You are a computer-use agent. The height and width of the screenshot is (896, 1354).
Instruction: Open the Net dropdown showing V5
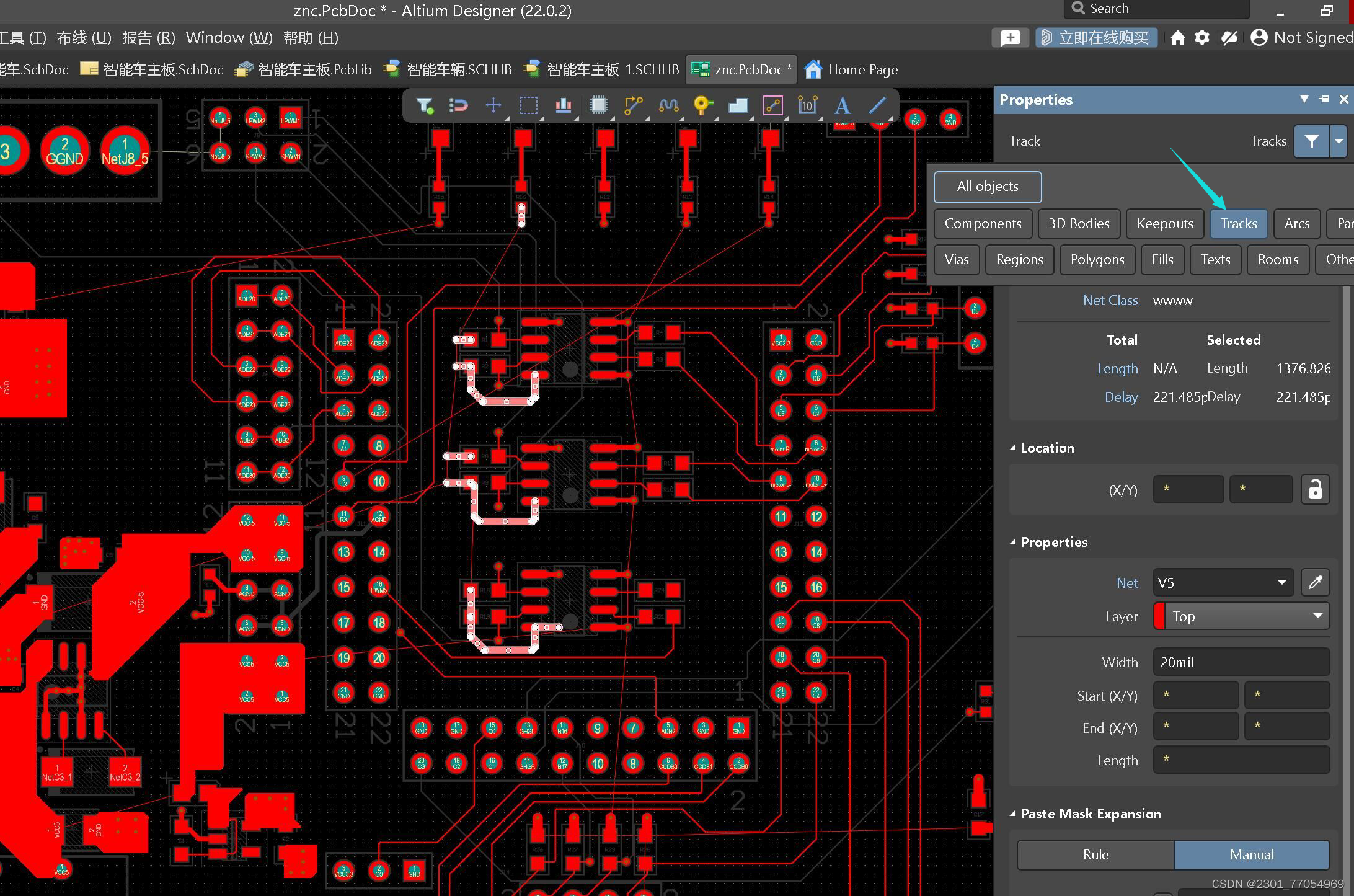(1223, 583)
